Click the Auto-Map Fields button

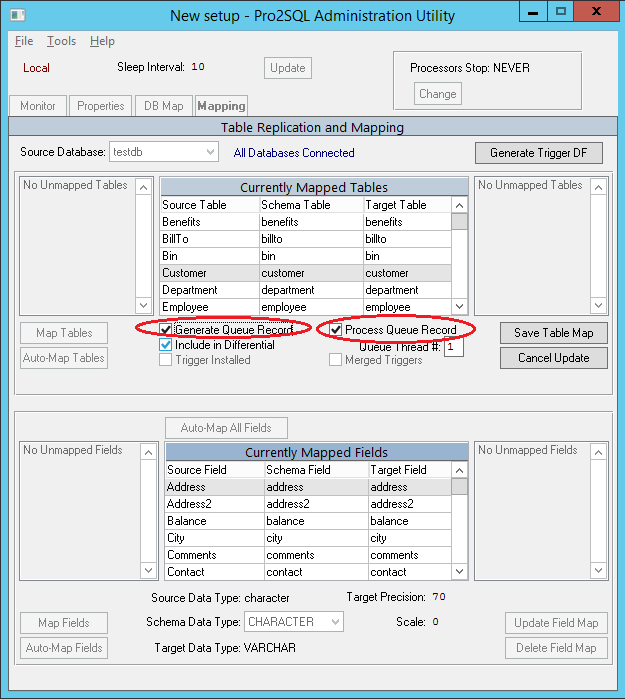pos(64,648)
